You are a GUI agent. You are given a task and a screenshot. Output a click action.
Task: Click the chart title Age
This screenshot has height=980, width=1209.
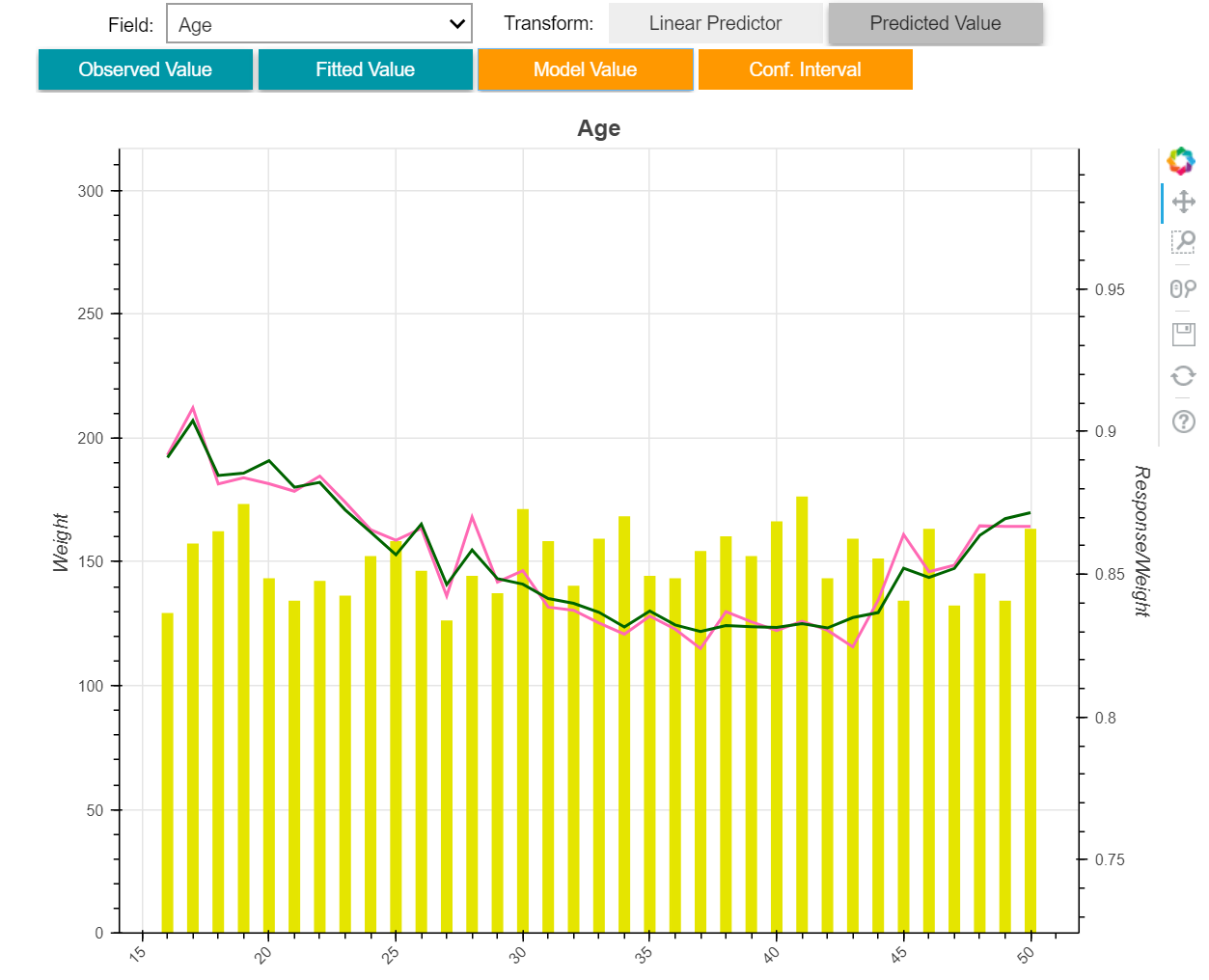599,128
